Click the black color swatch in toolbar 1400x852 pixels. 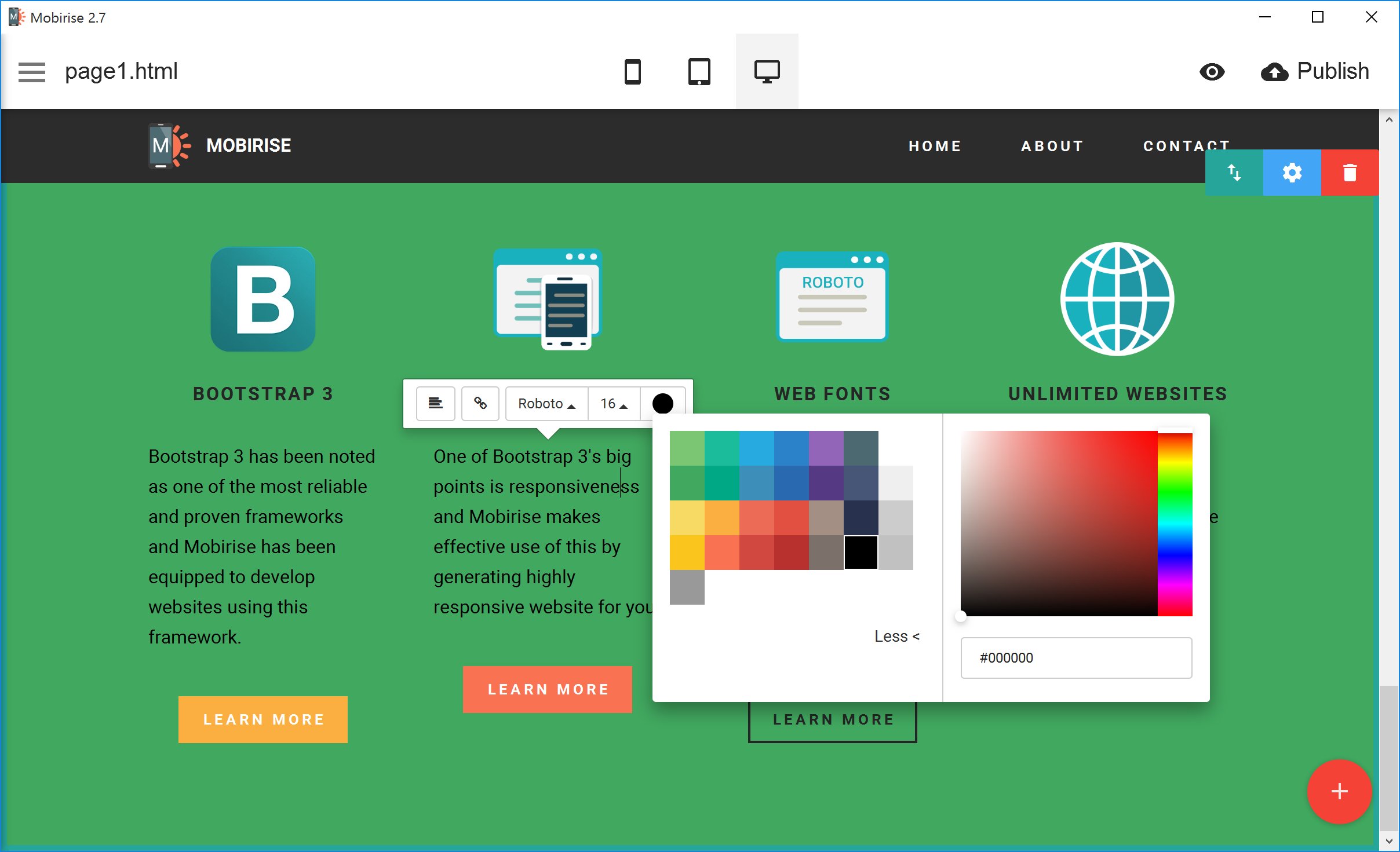pos(662,403)
